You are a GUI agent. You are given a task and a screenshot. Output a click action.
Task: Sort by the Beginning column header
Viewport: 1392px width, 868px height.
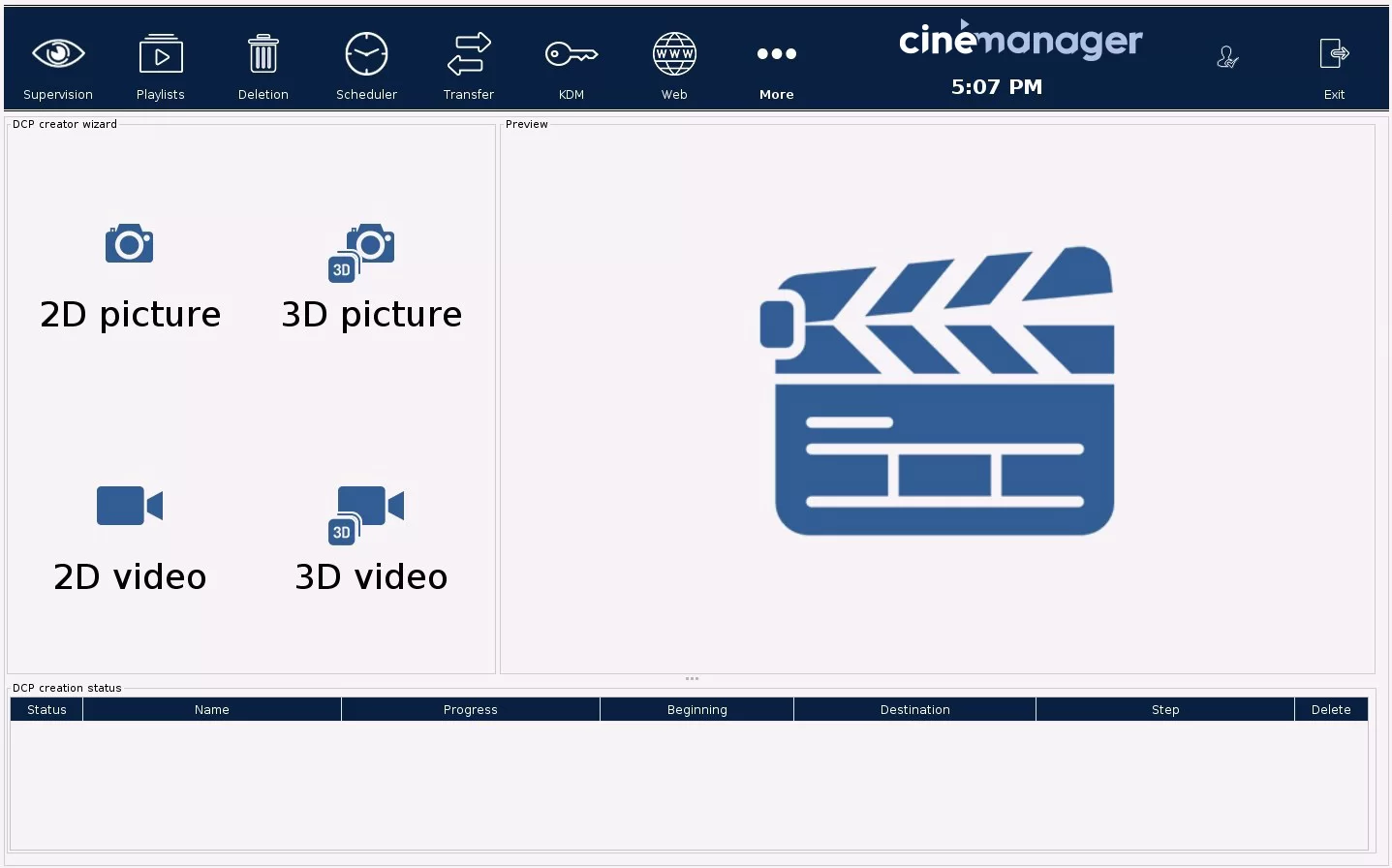click(697, 710)
